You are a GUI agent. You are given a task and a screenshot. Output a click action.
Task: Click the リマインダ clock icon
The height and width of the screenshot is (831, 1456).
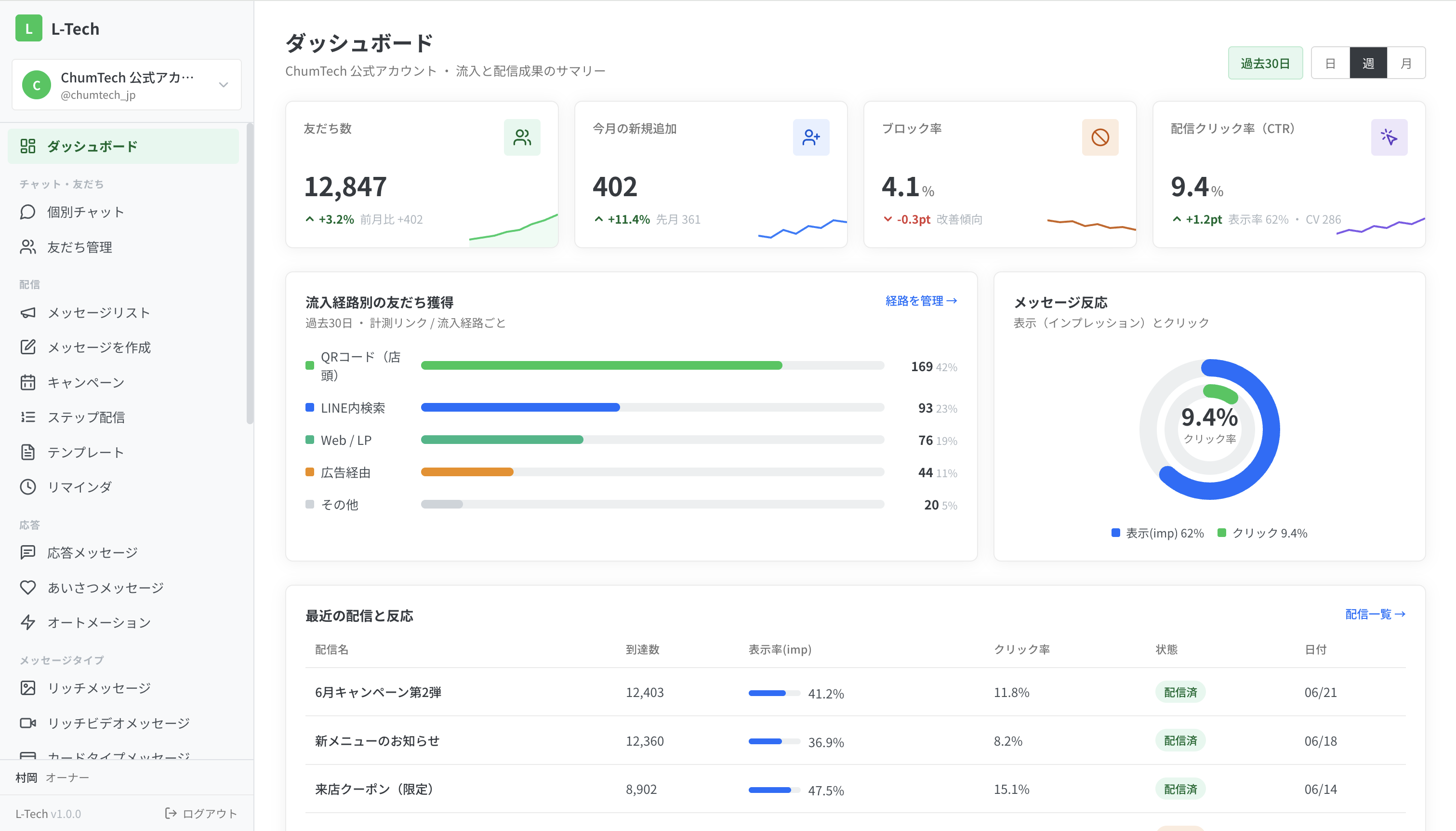point(28,487)
